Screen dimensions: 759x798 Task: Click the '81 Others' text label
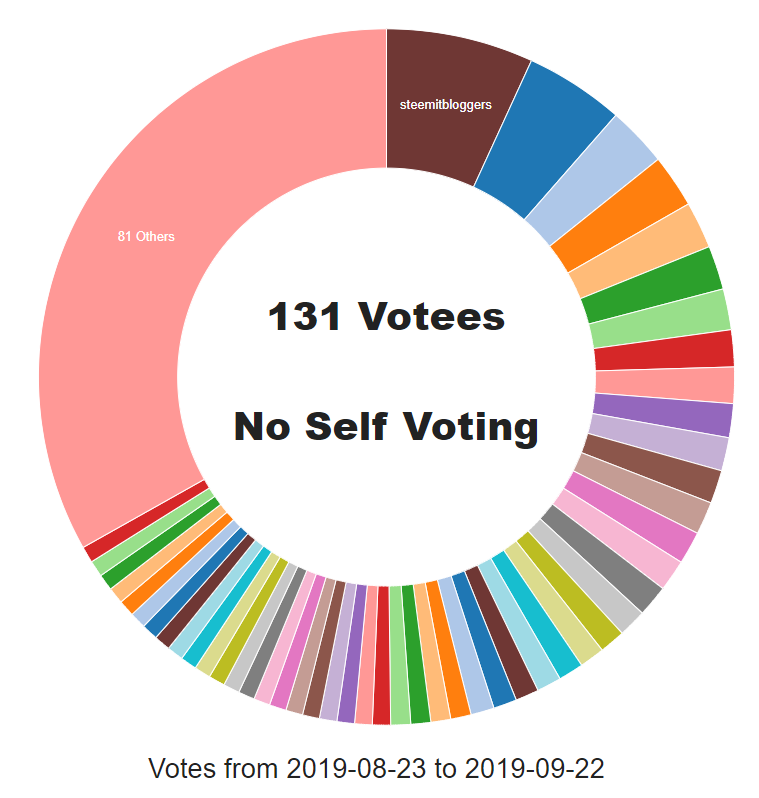click(x=146, y=237)
